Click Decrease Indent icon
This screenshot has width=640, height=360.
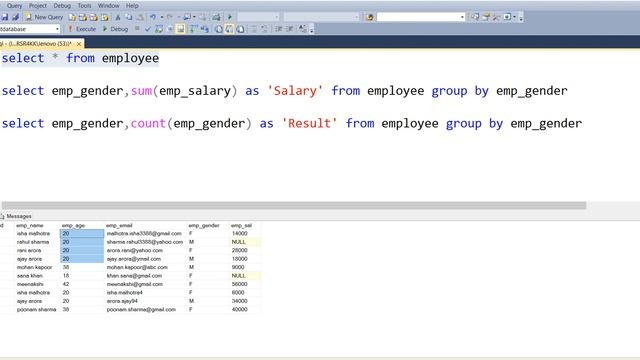279,29
